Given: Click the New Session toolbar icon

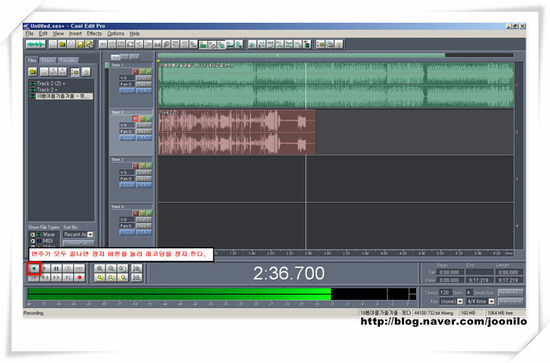Looking at the screenshot, I should point(53,44).
